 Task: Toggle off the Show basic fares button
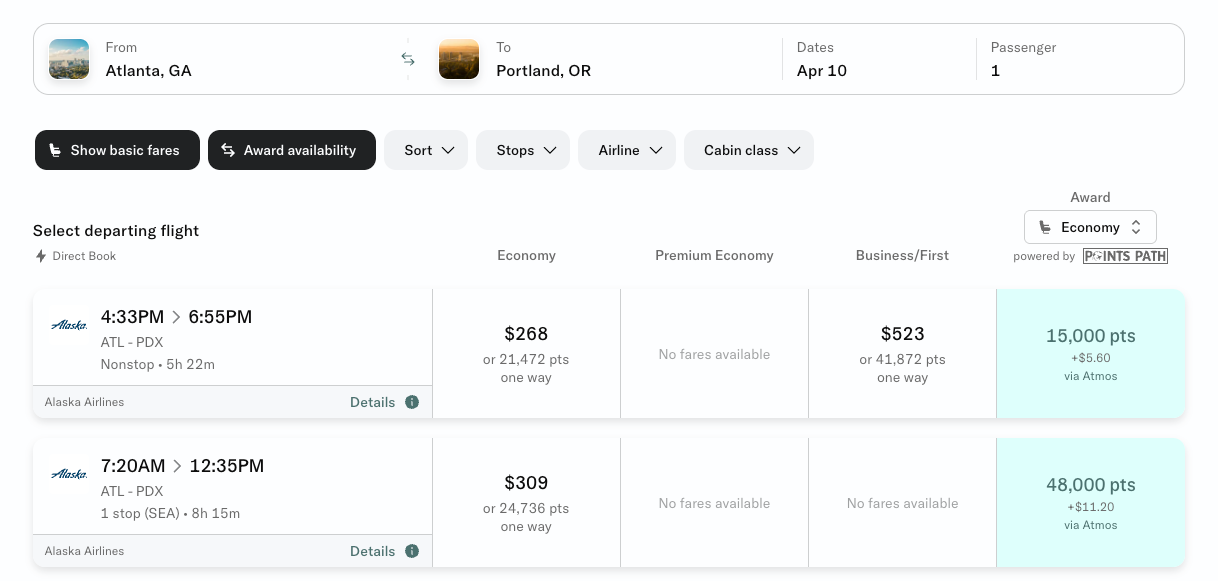coord(117,150)
